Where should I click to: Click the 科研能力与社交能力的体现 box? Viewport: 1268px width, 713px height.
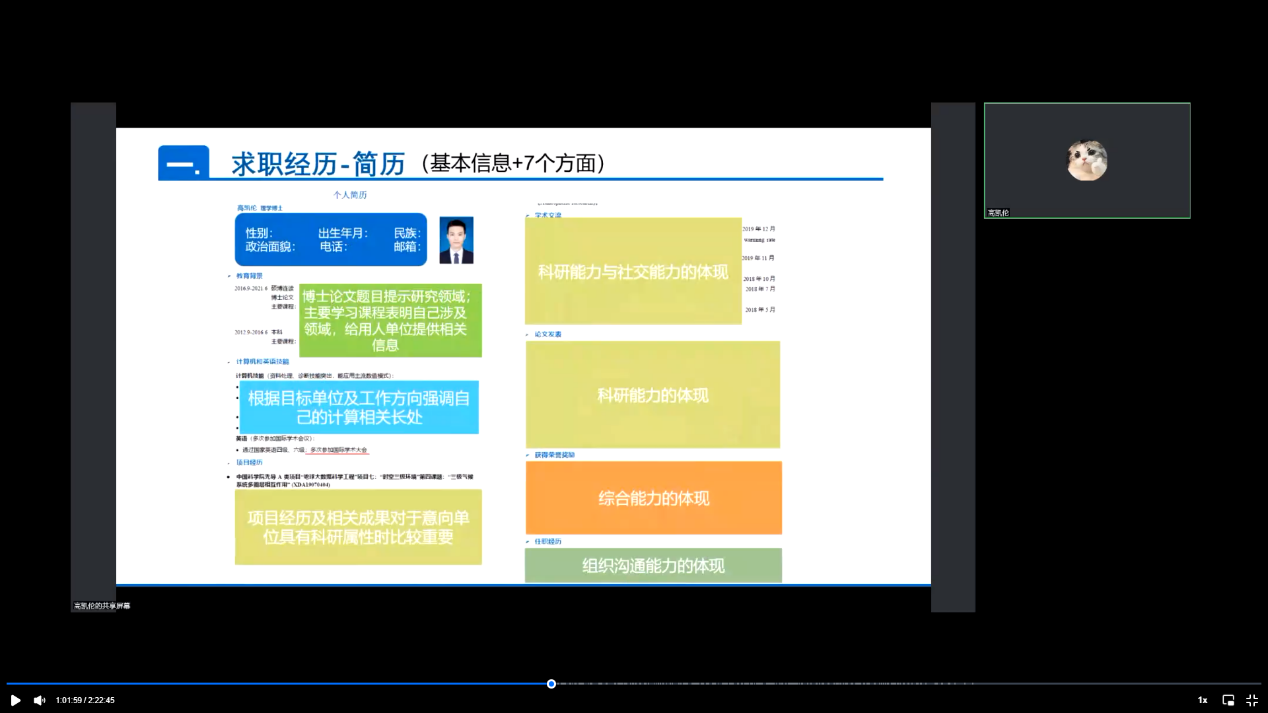click(633, 271)
